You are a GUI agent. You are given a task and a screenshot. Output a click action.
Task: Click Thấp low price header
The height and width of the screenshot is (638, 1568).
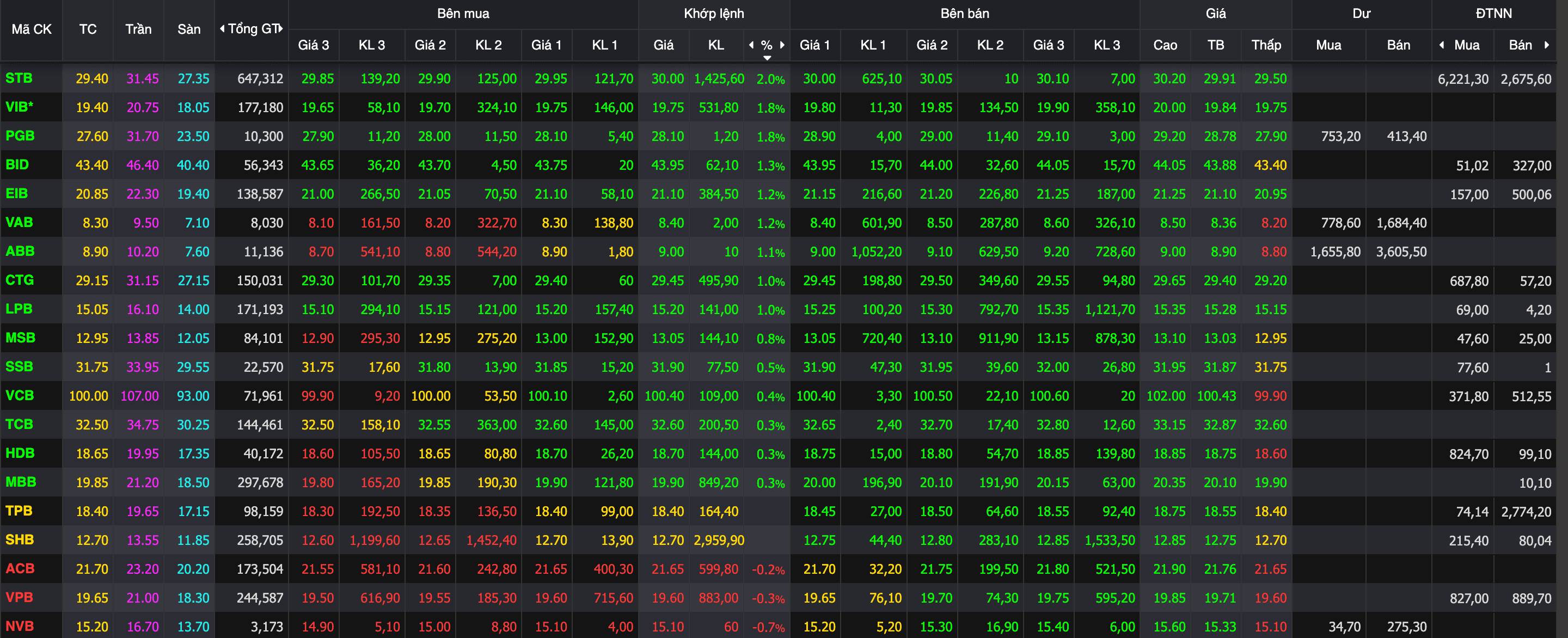pos(1266,45)
